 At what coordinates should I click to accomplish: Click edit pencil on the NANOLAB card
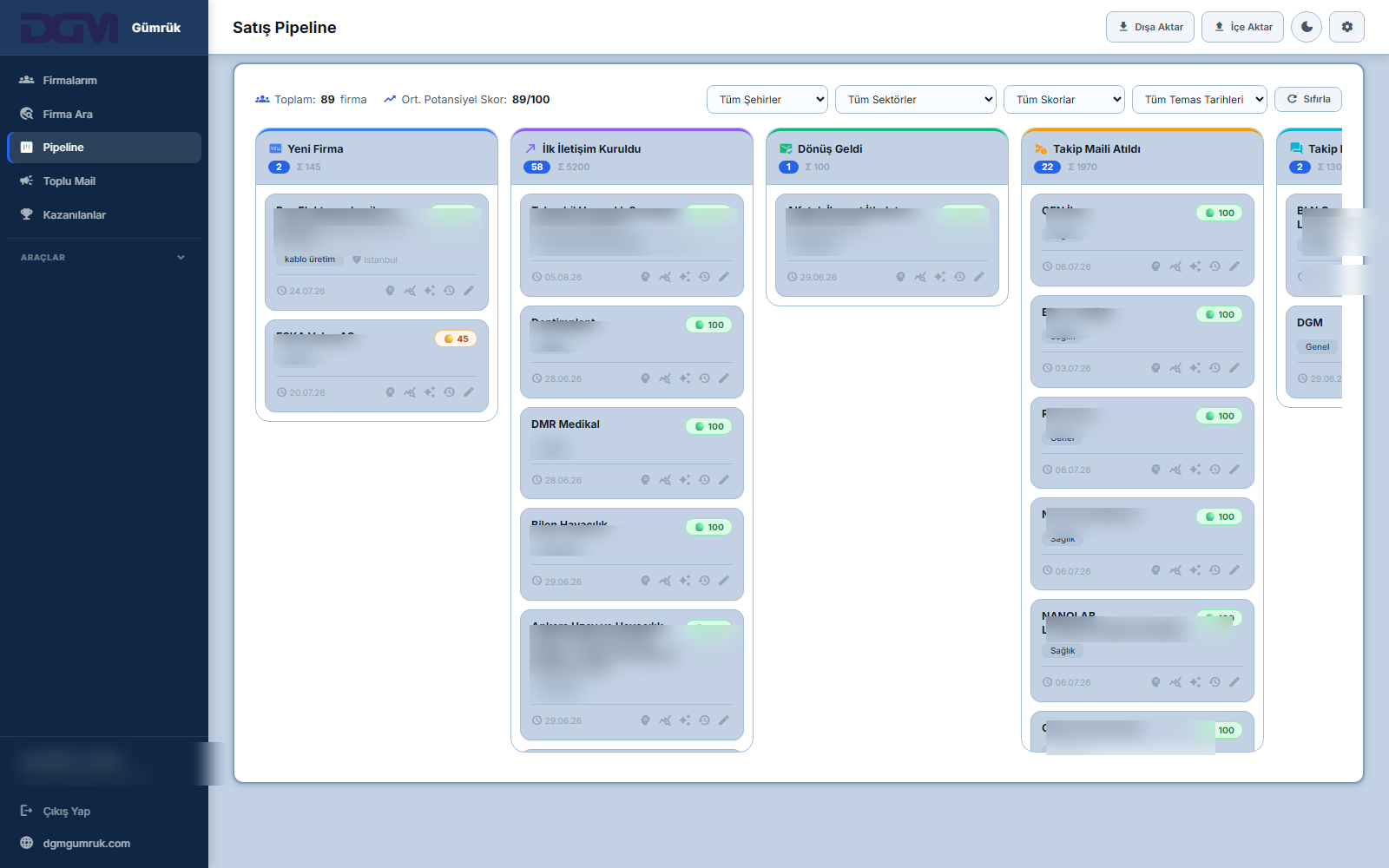pyautogui.click(x=1234, y=682)
